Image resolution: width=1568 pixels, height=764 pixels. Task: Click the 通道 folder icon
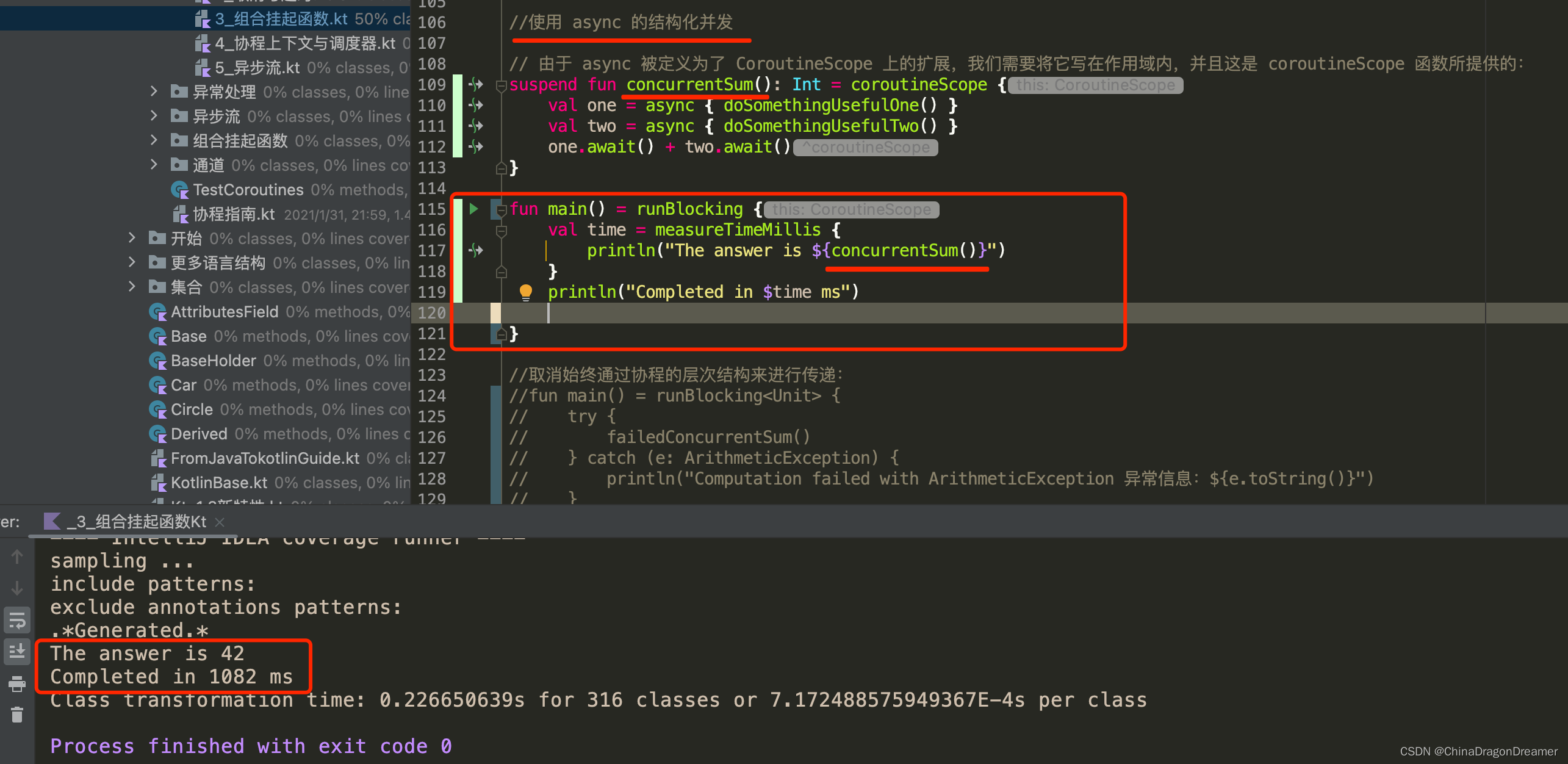pos(179,165)
